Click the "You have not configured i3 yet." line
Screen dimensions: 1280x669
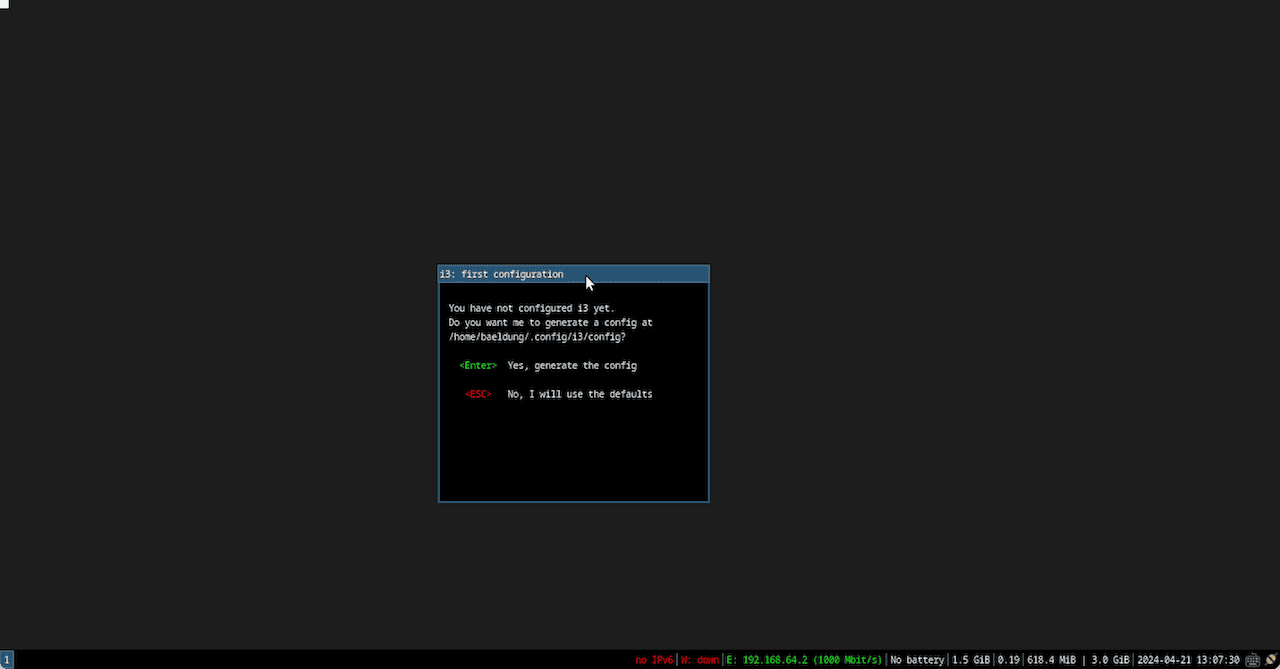[x=532, y=308]
